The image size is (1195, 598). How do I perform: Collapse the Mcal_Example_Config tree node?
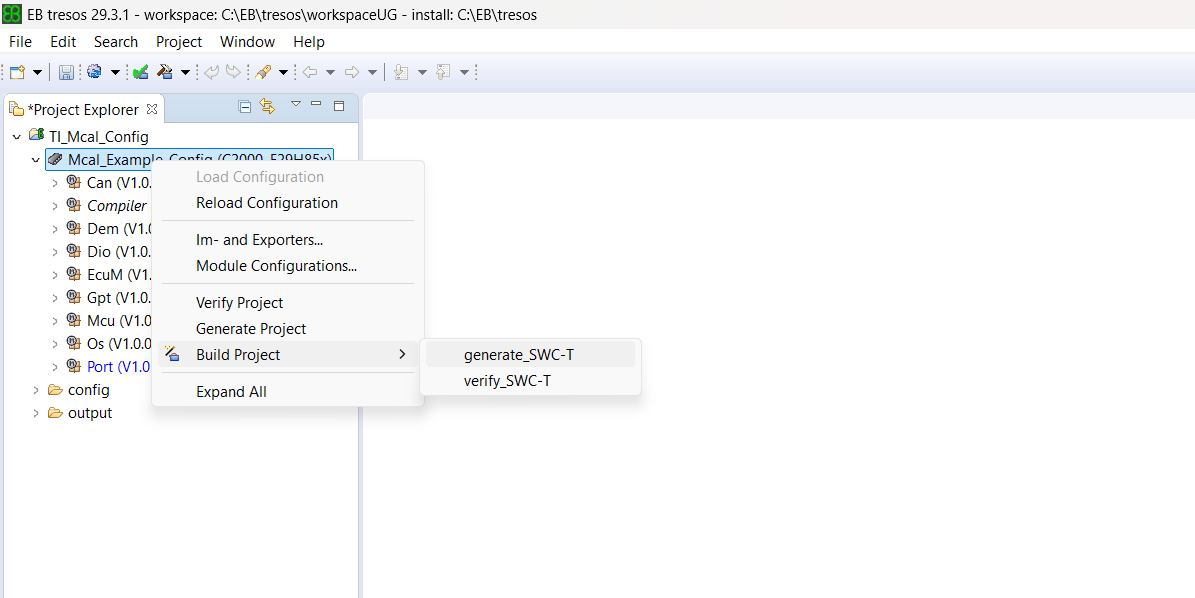click(x=36, y=159)
